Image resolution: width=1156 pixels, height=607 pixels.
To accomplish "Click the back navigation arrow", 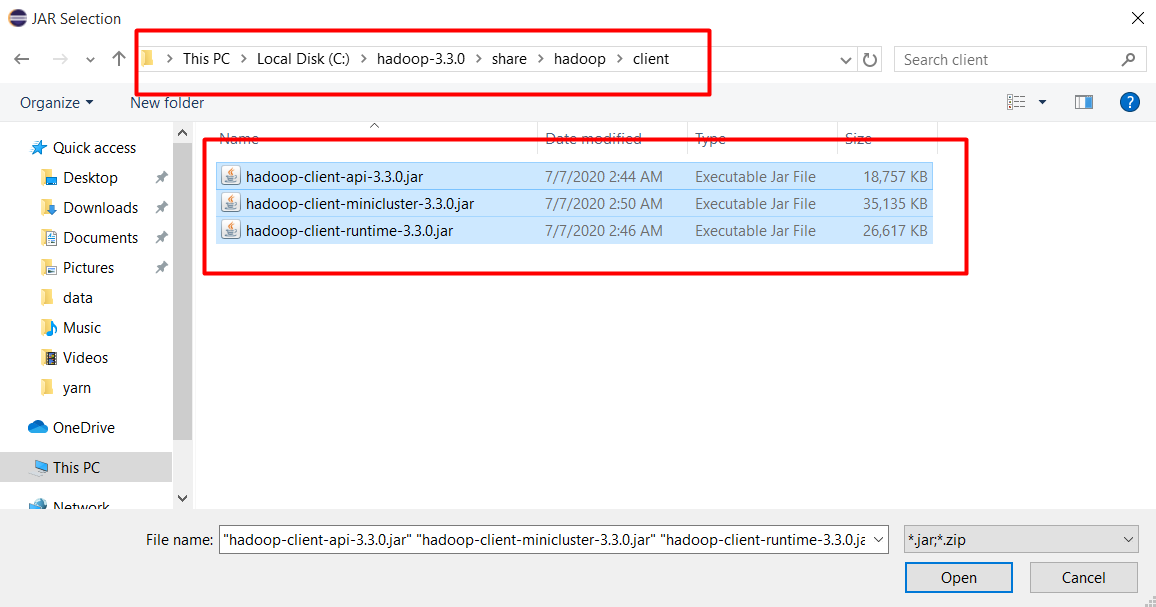I will point(22,59).
